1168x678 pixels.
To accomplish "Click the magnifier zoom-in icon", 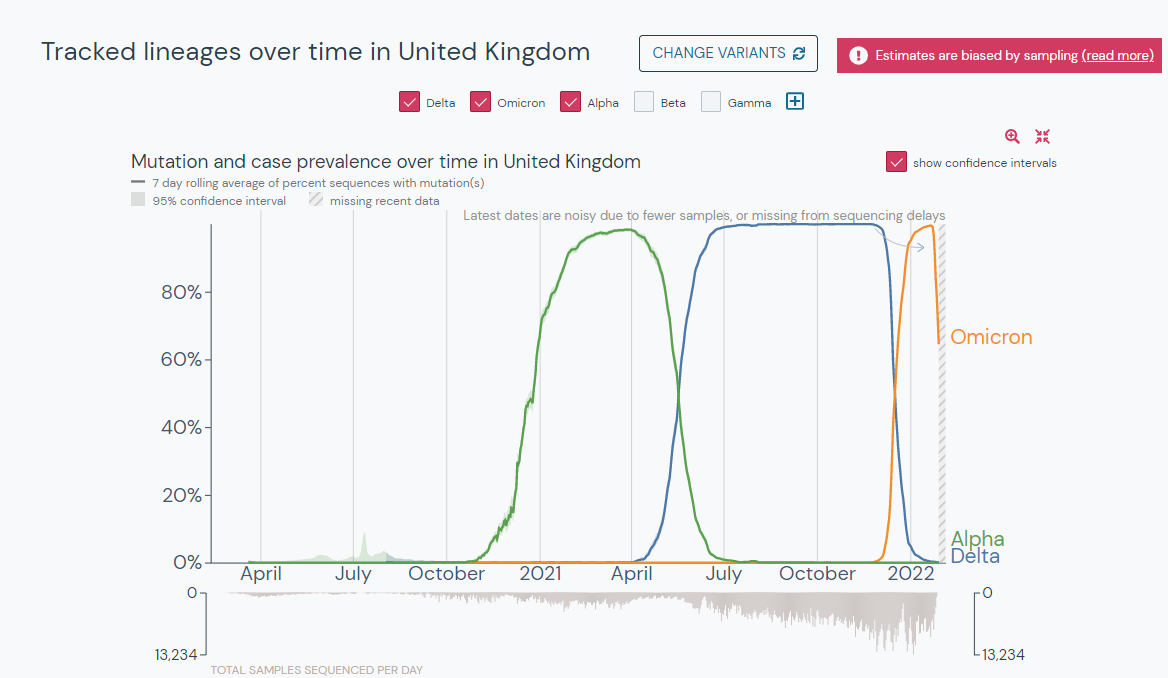I will click(1012, 136).
